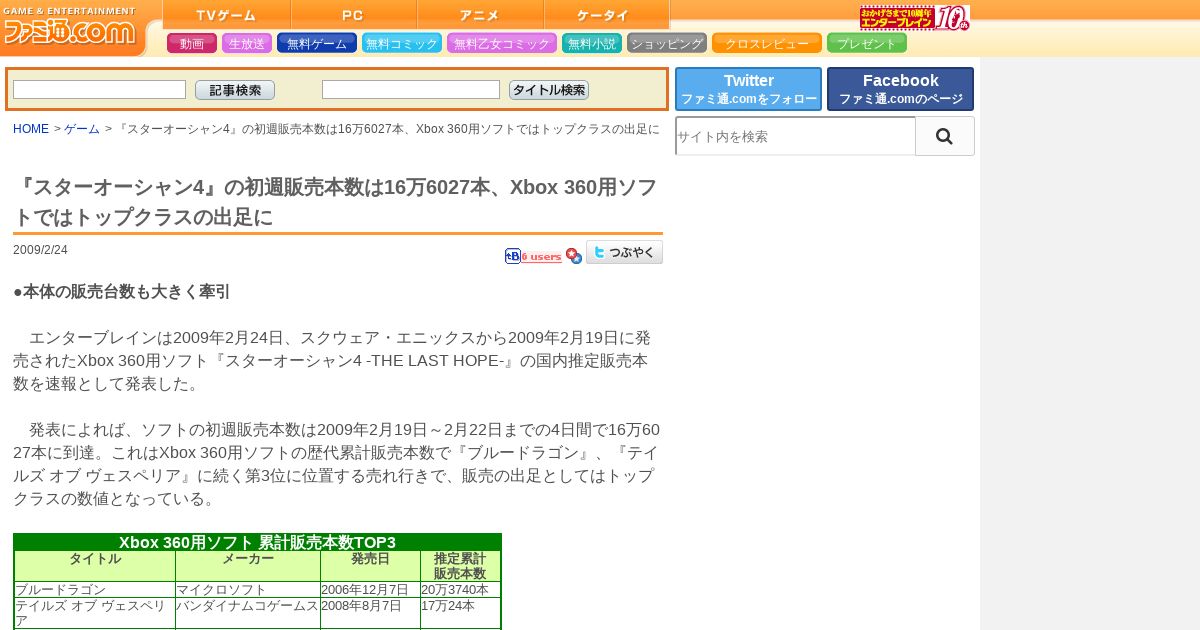The width and height of the screenshot is (1200, 630).
Task: Go to the 無料小説 section
Action: tap(592, 43)
